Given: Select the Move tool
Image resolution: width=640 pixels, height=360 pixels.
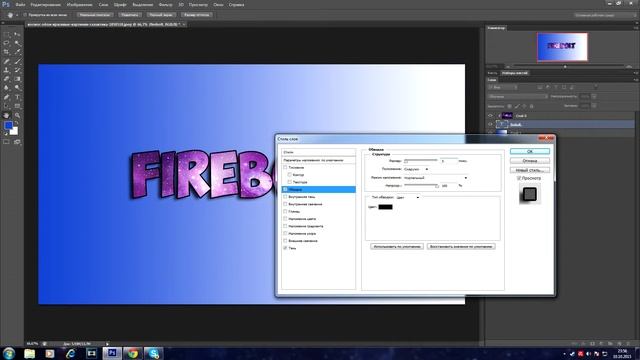Looking at the screenshot, I should click(x=18, y=34).
